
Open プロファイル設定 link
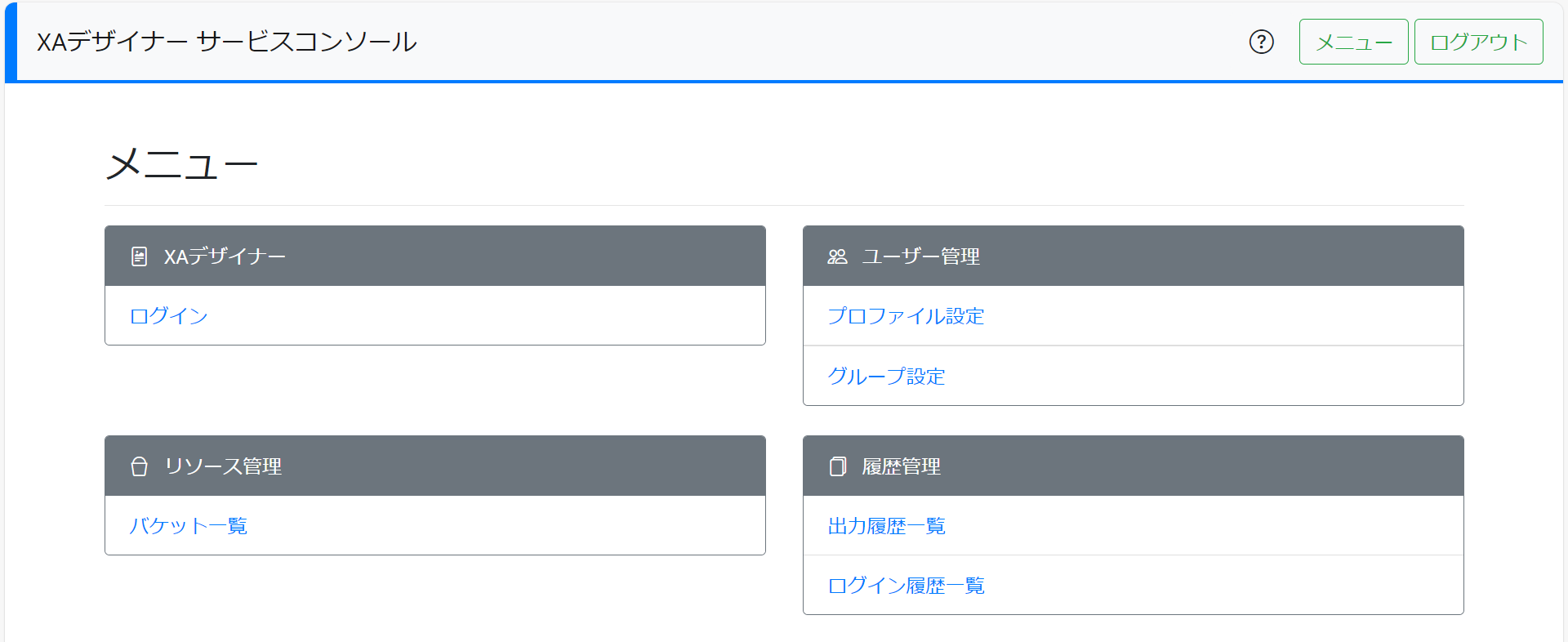[906, 316]
